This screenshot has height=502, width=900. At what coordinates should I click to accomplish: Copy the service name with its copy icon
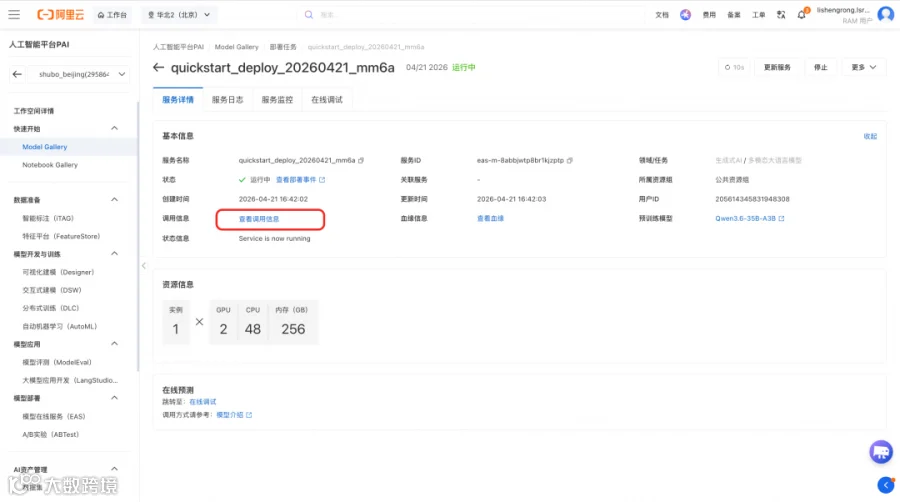click(x=361, y=160)
